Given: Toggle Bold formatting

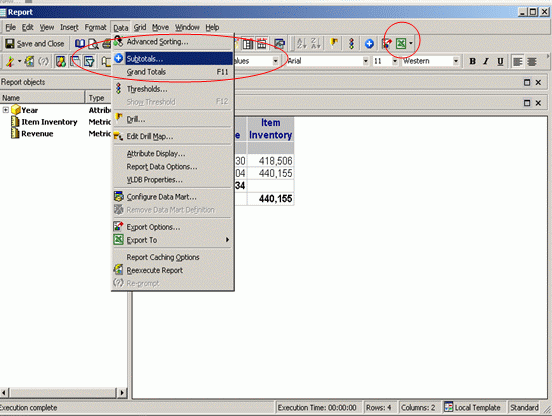Looking at the screenshot, I should (x=472, y=61).
